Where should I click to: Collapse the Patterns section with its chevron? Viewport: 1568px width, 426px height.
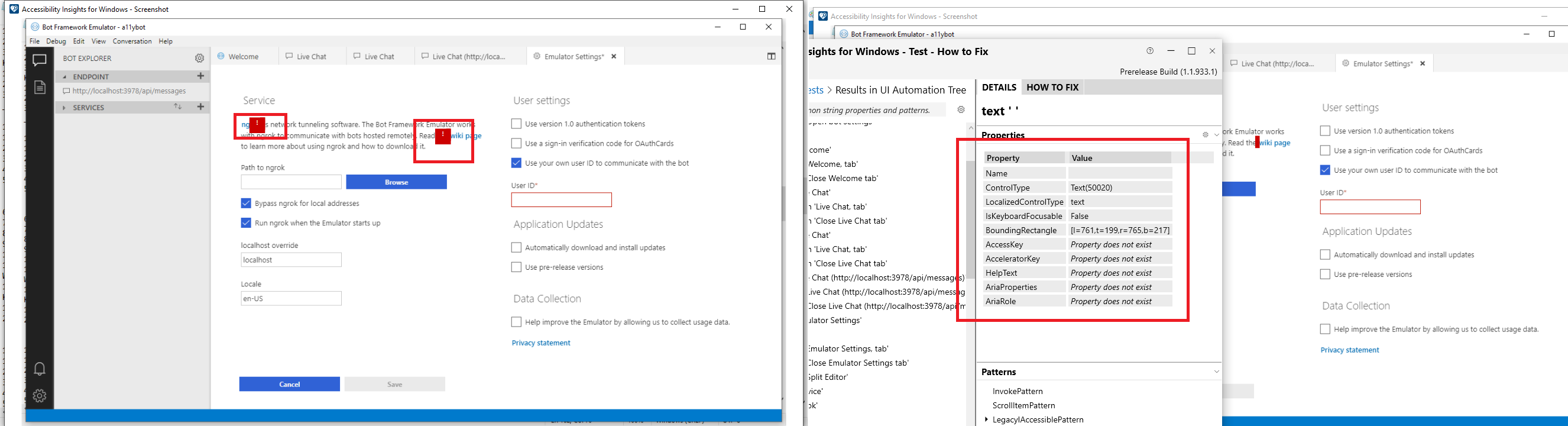click(x=1216, y=372)
